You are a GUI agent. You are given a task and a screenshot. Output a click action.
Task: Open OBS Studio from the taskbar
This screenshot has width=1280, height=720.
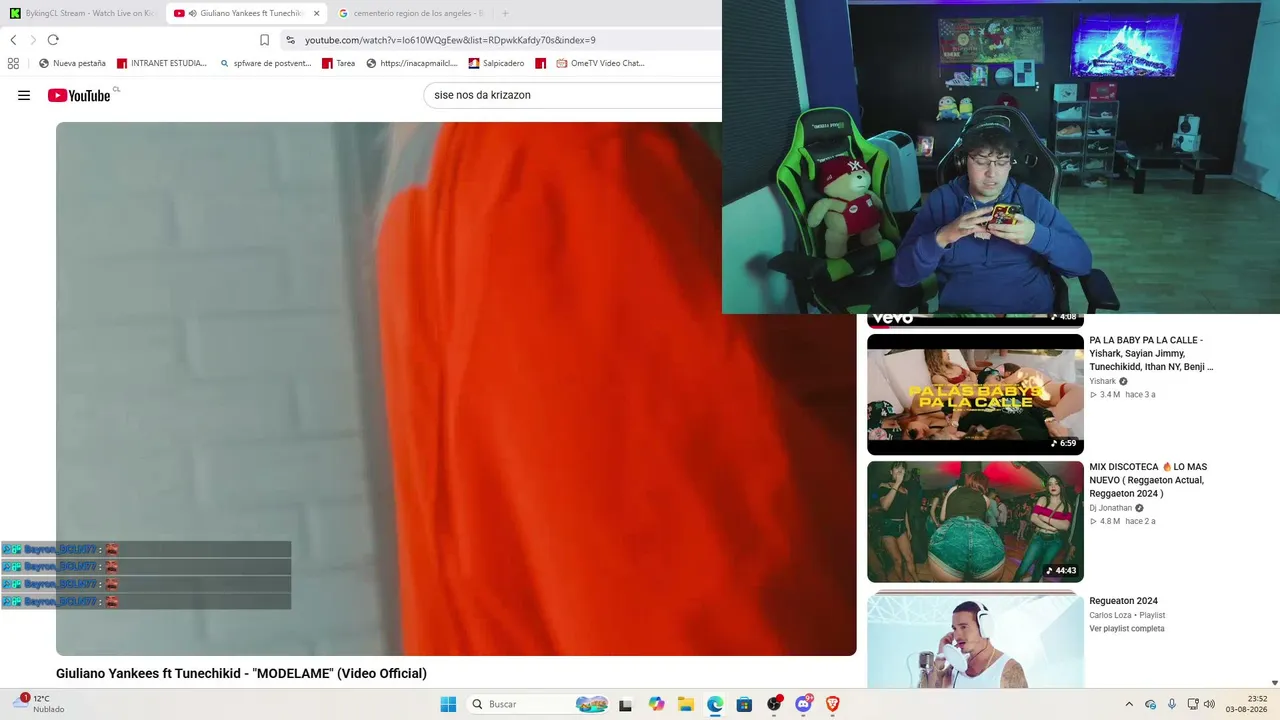774,704
